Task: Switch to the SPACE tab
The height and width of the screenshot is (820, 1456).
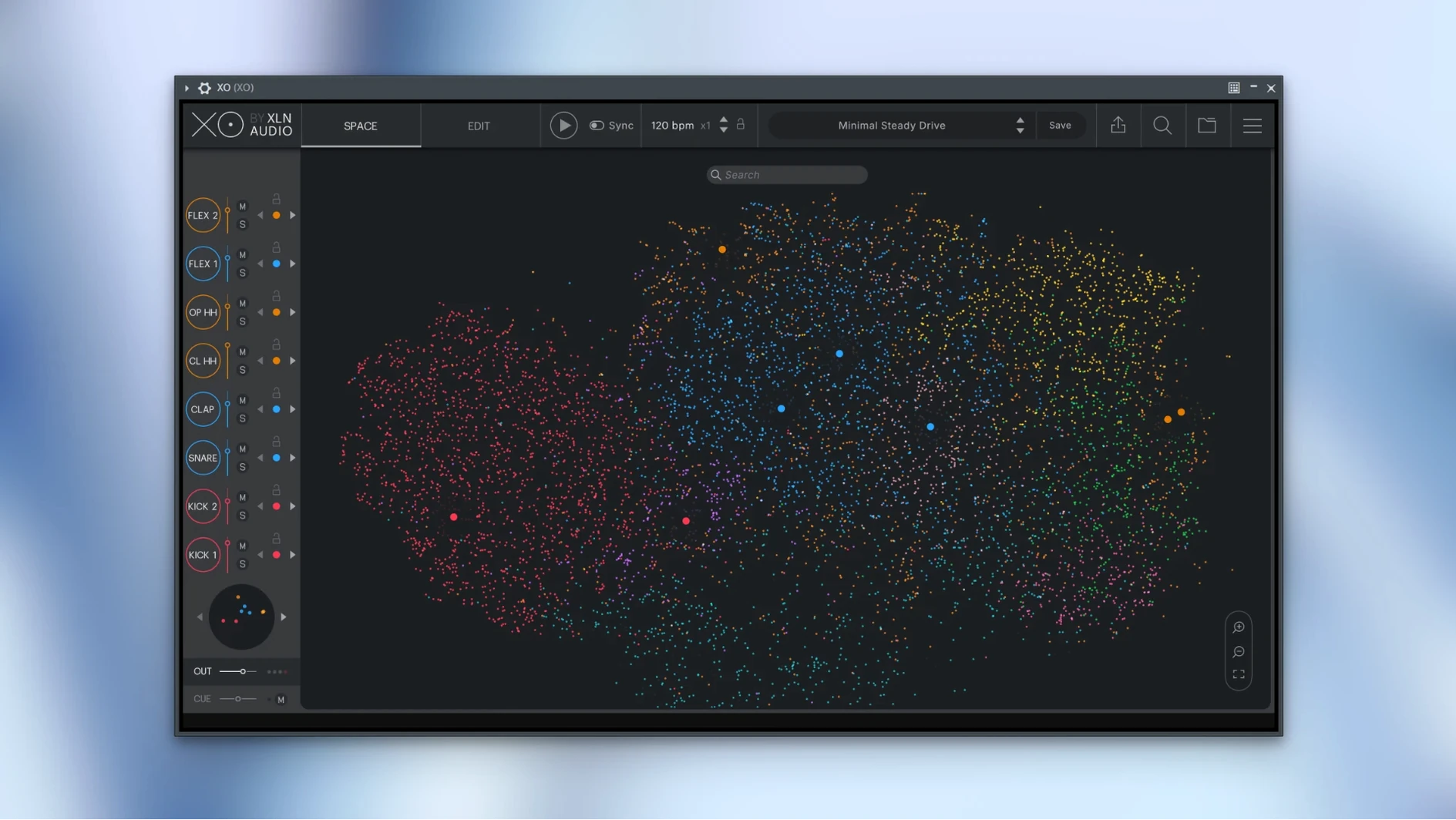Action: click(361, 126)
